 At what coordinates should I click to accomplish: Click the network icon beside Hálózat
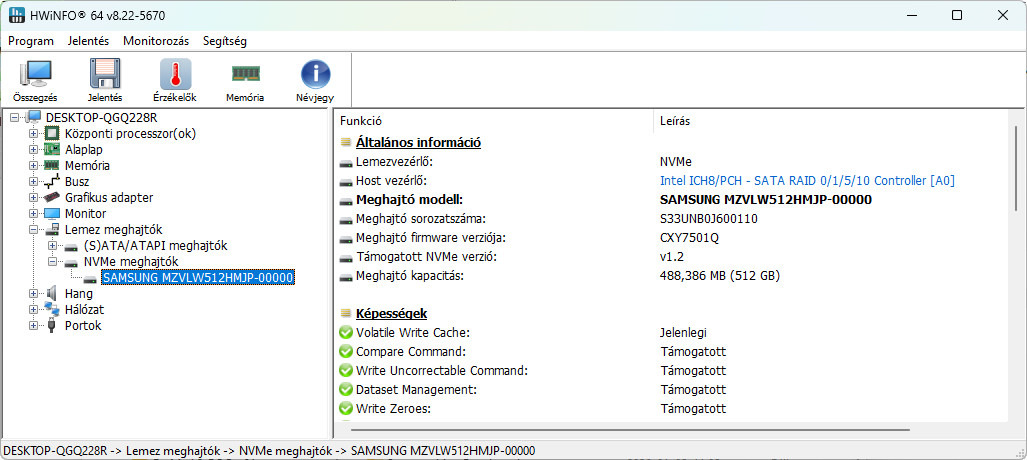[x=52, y=309]
